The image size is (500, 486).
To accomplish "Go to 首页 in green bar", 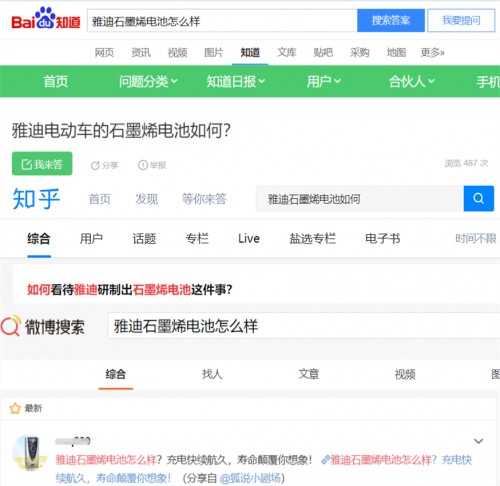I will [x=56, y=81].
